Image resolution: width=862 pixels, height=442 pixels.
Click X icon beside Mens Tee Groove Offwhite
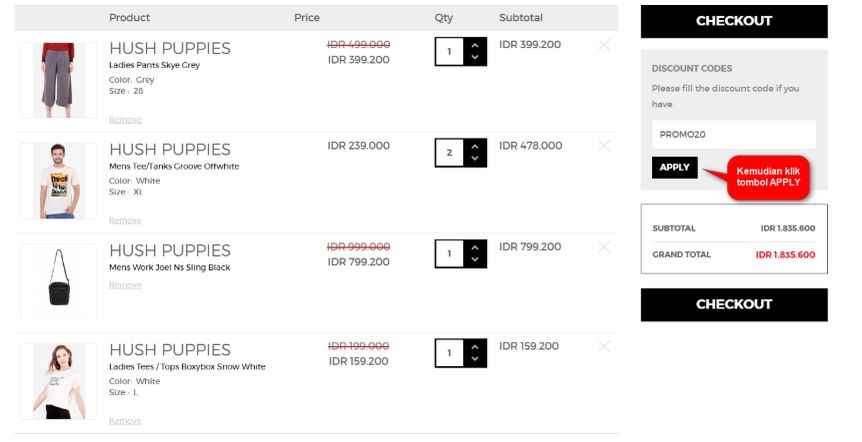click(x=604, y=146)
